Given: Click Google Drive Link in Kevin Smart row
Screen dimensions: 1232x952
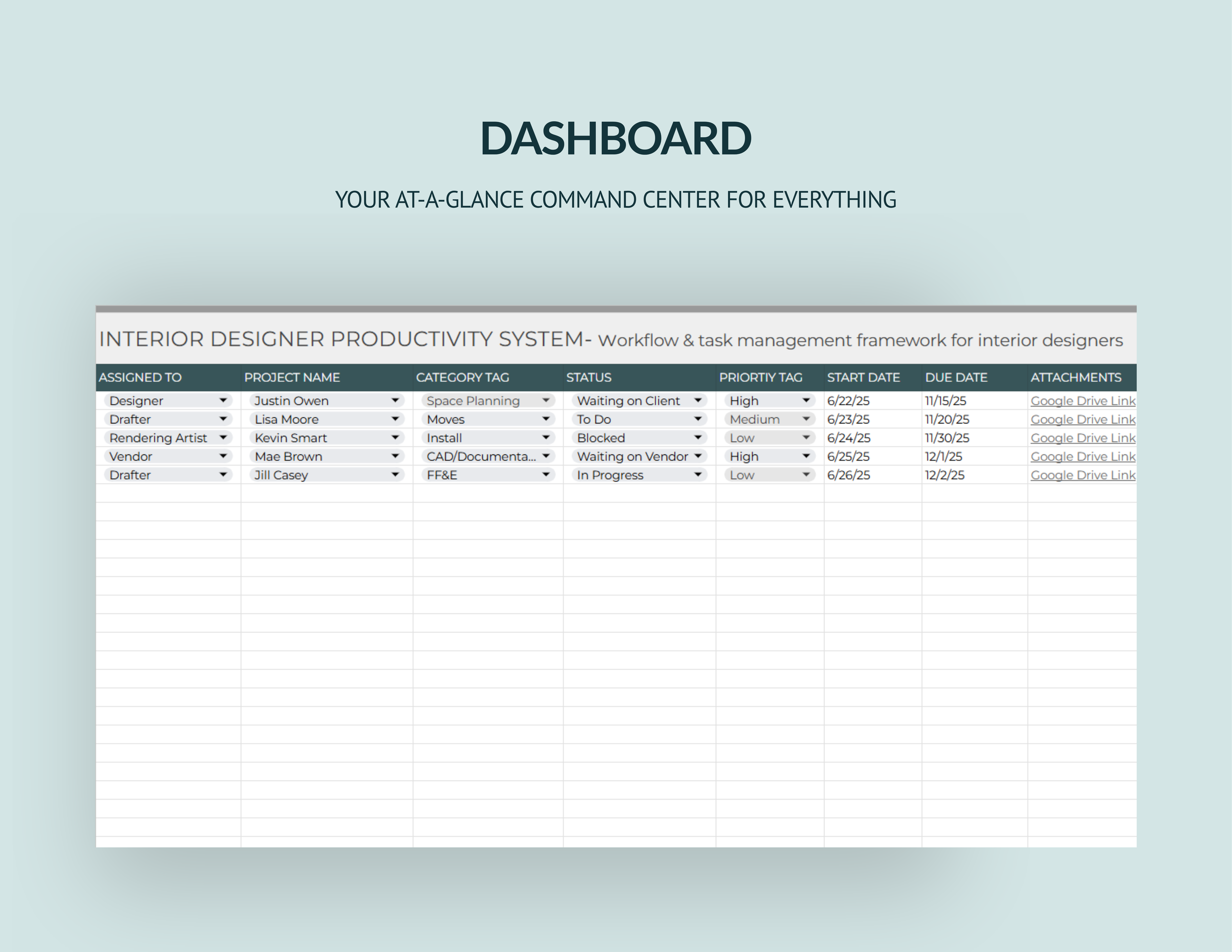Looking at the screenshot, I should (x=1082, y=438).
